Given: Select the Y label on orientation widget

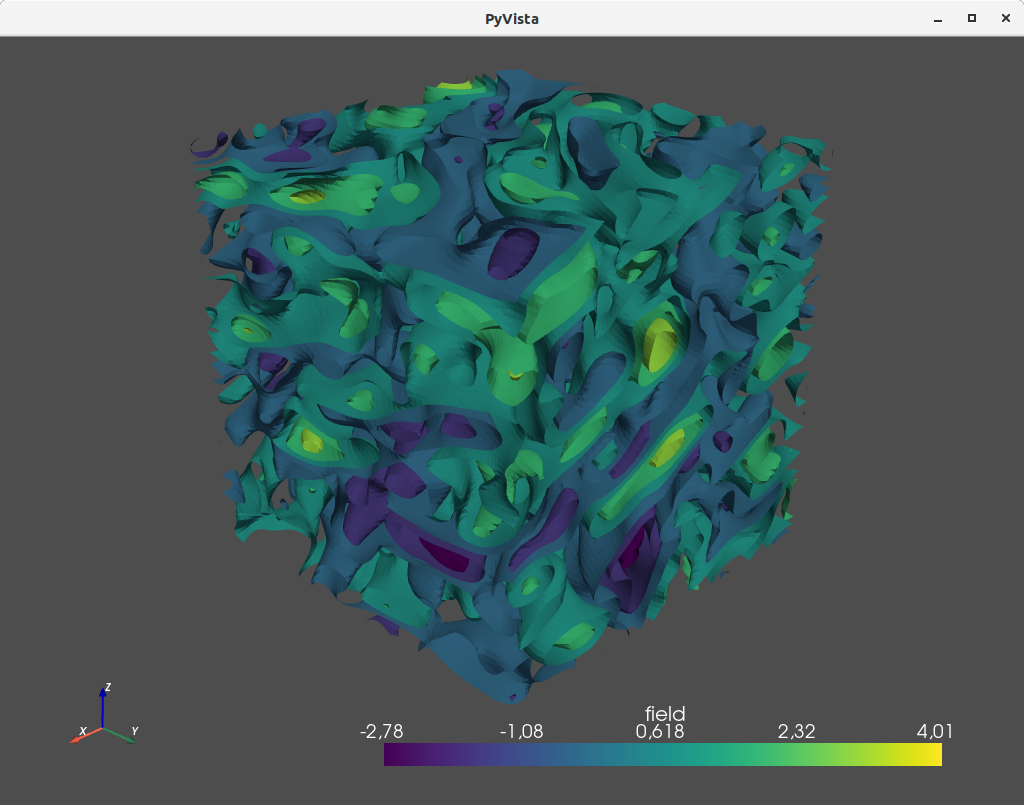Looking at the screenshot, I should tap(134, 731).
